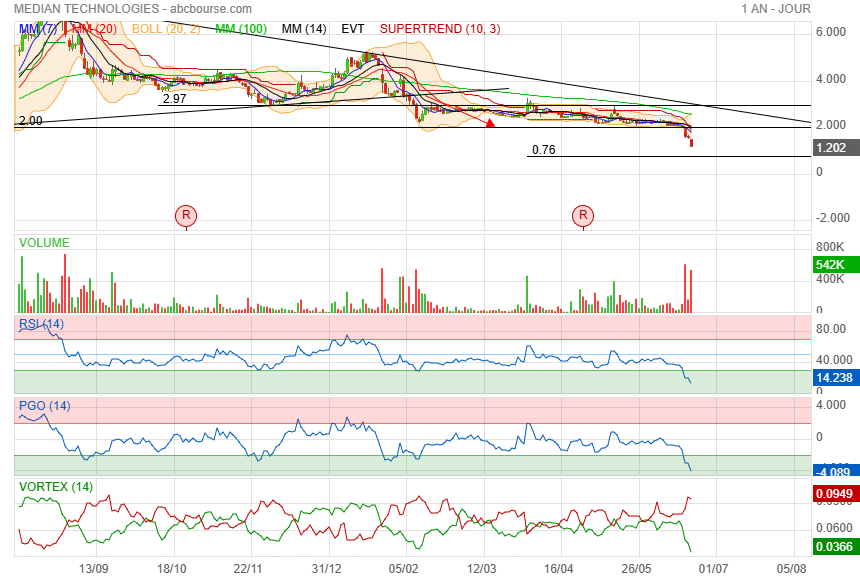Click the 1 AN - JOUR period label
The image size is (860, 579).
[776, 9]
